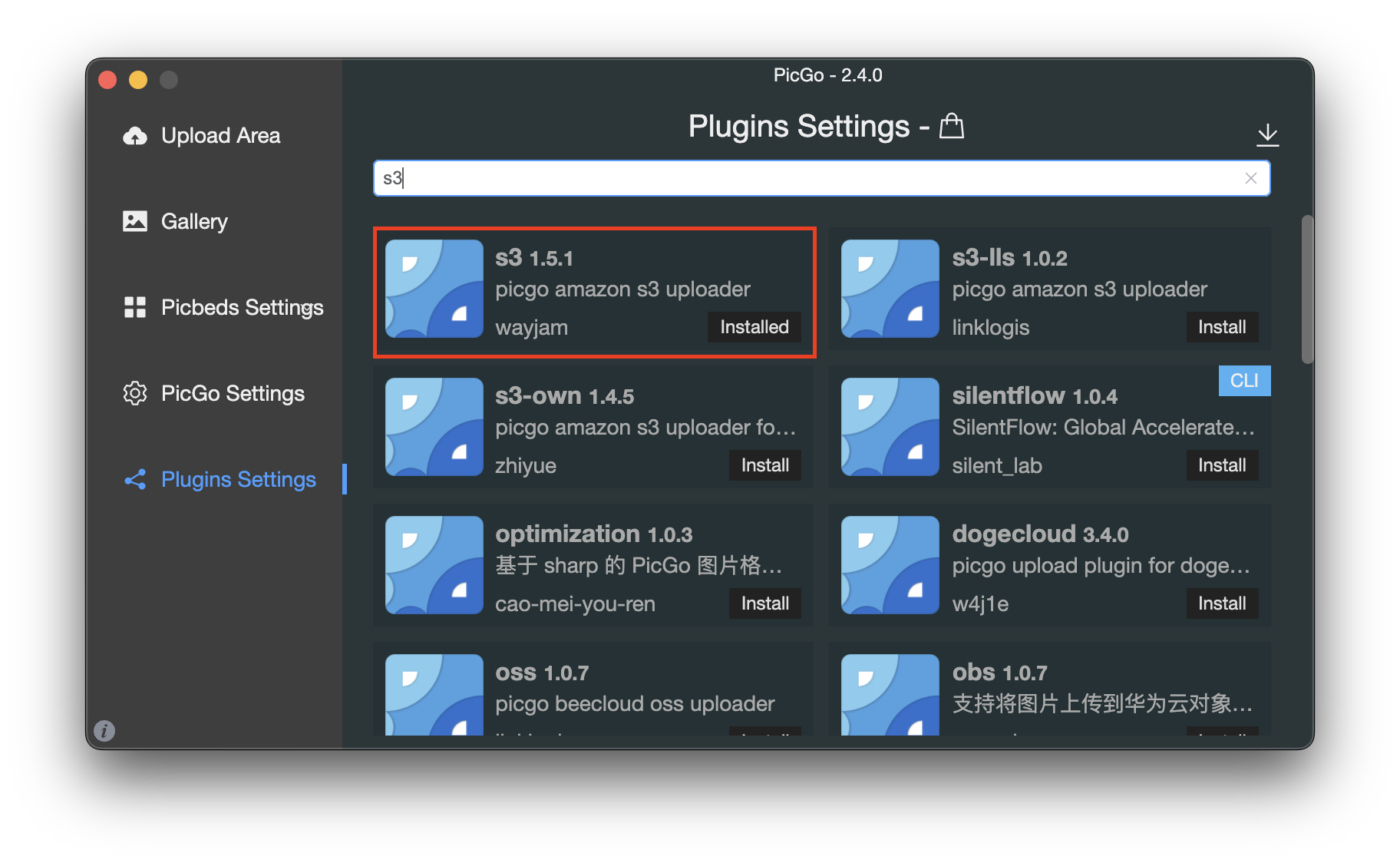Click the Picbeds Settings grid icon
The height and width of the screenshot is (863, 1400).
pyautogui.click(x=135, y=307)
